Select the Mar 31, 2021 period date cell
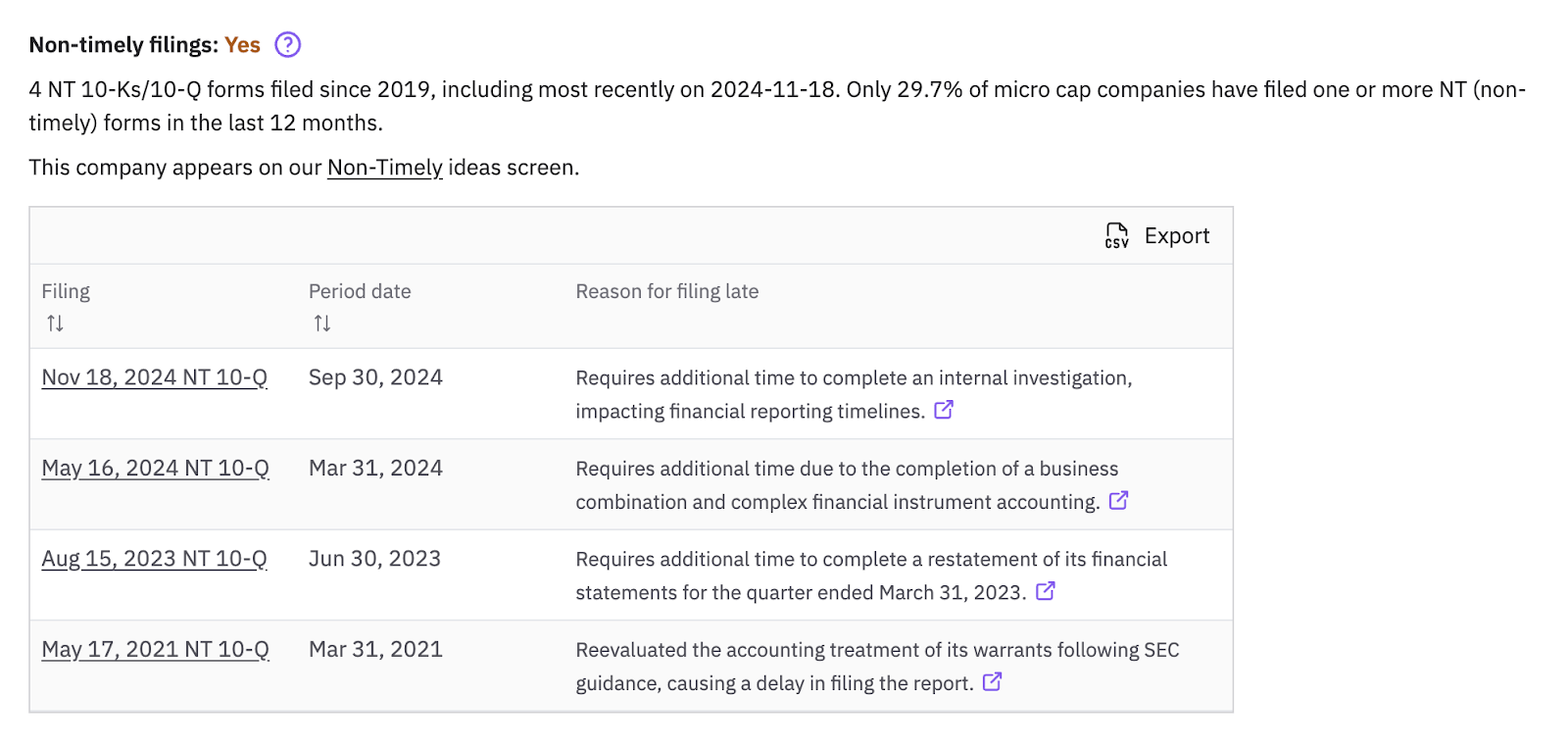This screenshot has width=1568, height=749. coord(375,649)
